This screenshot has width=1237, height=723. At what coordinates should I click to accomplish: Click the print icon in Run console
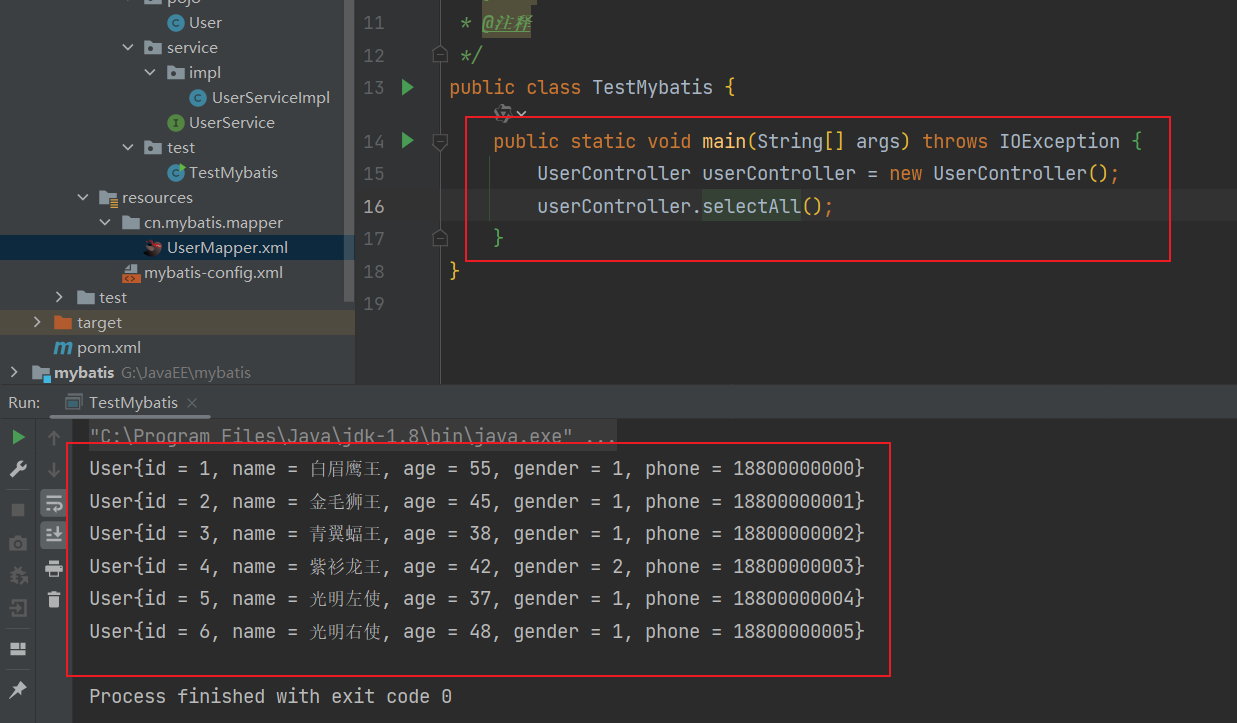54,569
